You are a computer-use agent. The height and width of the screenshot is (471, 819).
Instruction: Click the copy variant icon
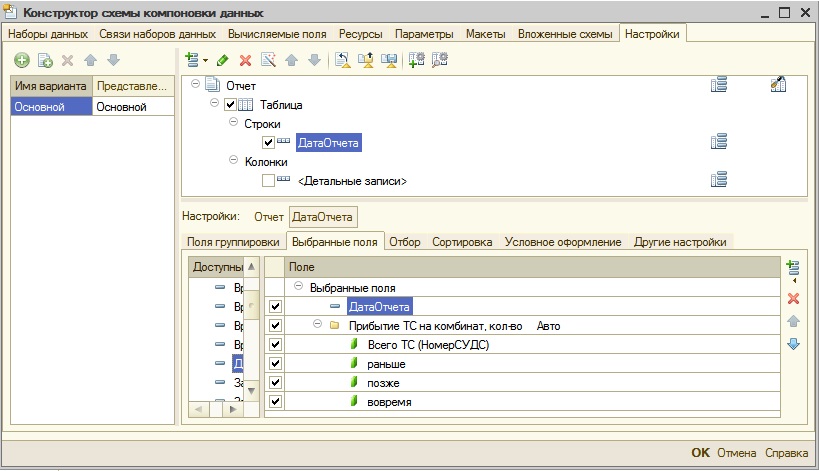coord(45,61)
